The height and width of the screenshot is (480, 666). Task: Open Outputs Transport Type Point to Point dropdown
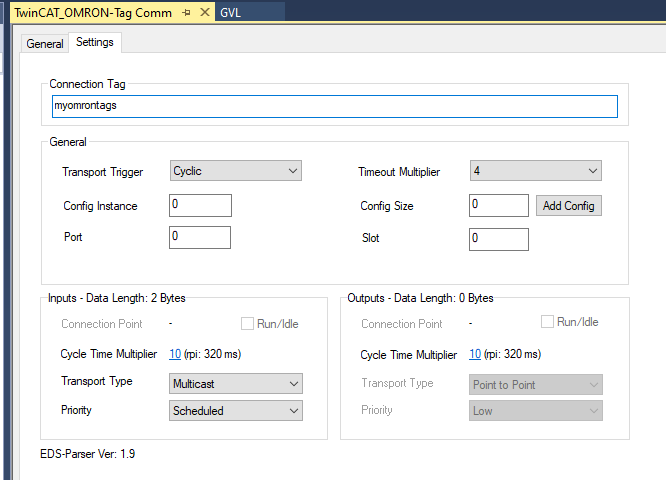[536, 384]
